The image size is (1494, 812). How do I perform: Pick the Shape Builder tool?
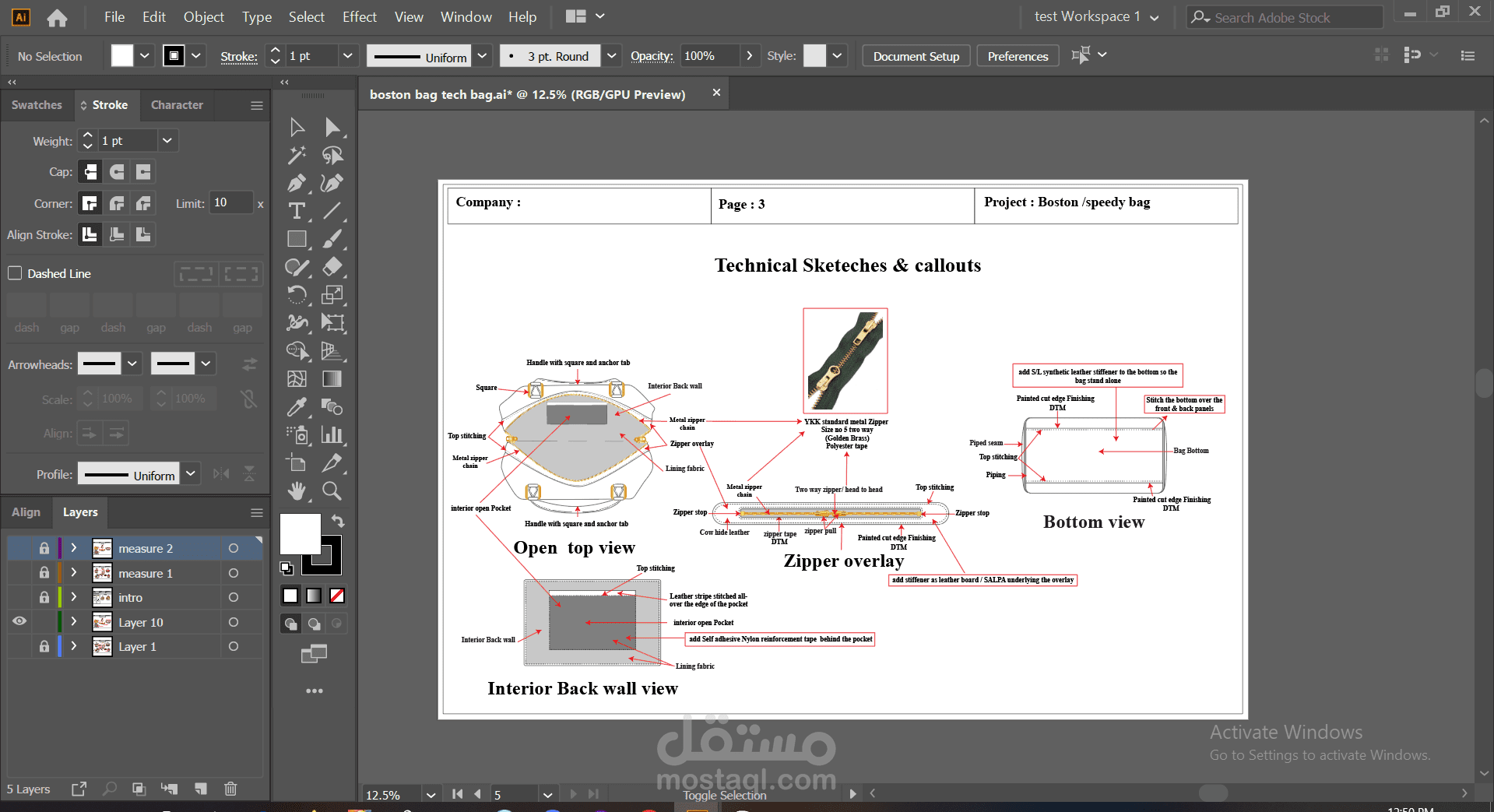(x=297, y=351)
